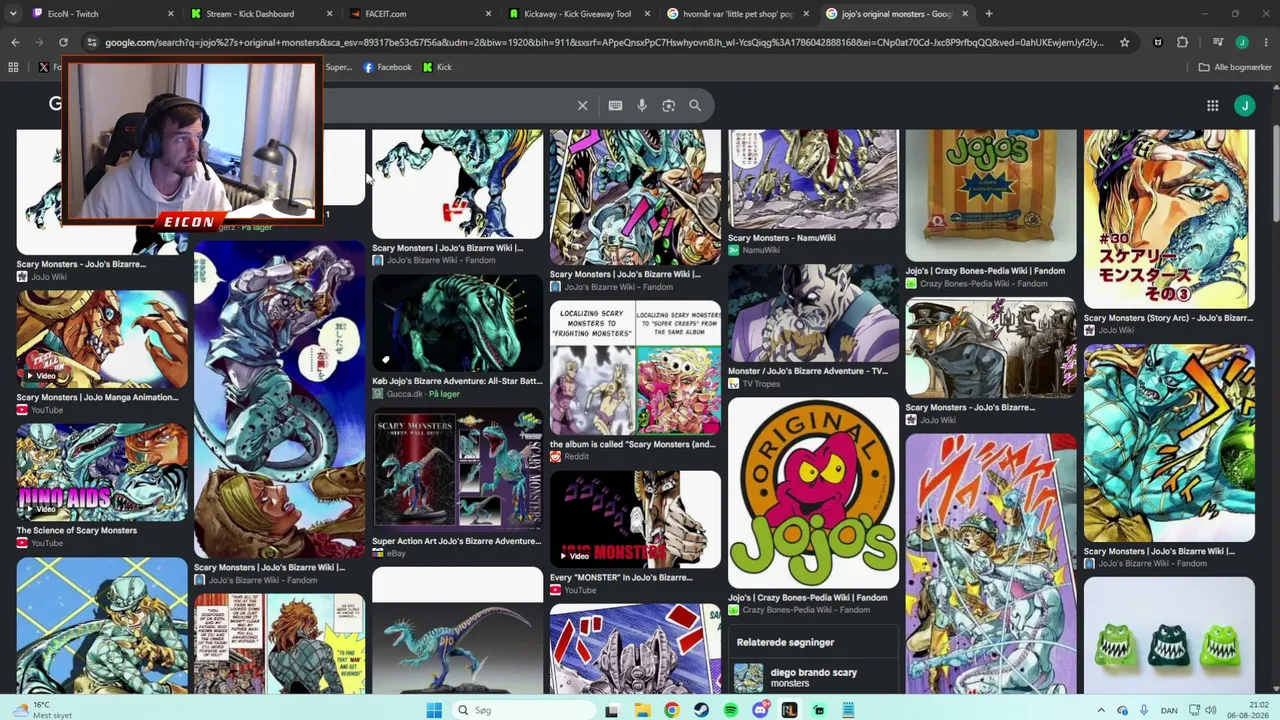Click the address bar URL

[604, 42]
